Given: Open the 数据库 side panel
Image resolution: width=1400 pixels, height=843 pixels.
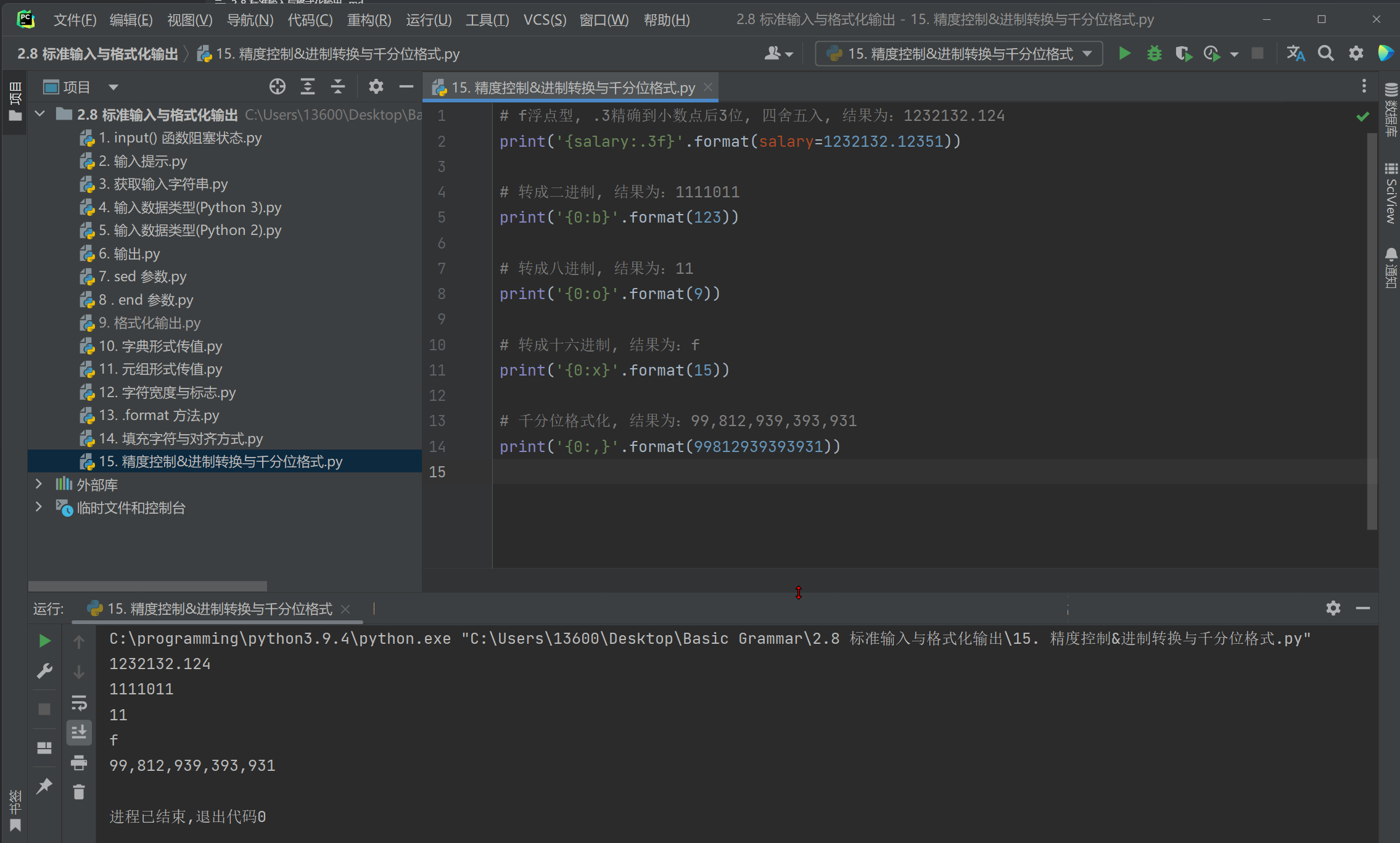Looking at the screenshot, I should pos(1391,109).
